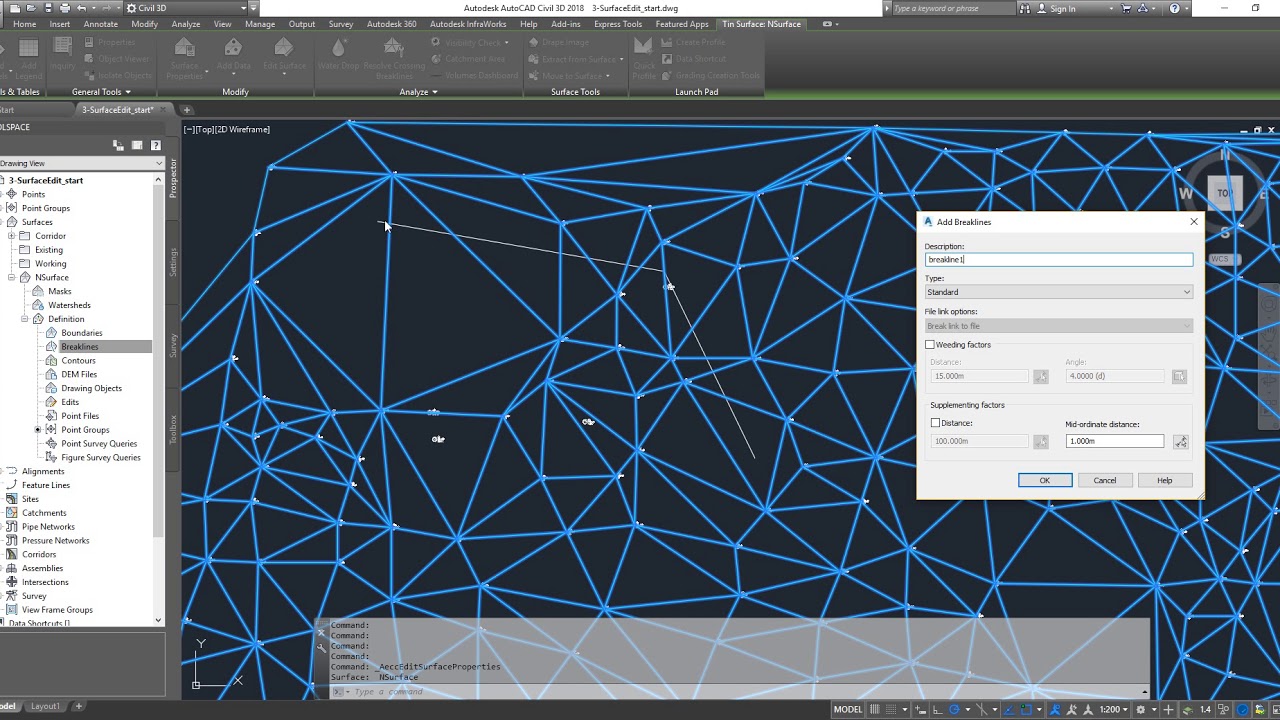1280x720 pixels.
Task: Open the Survey ribbon tab
Action: (341, 24)
